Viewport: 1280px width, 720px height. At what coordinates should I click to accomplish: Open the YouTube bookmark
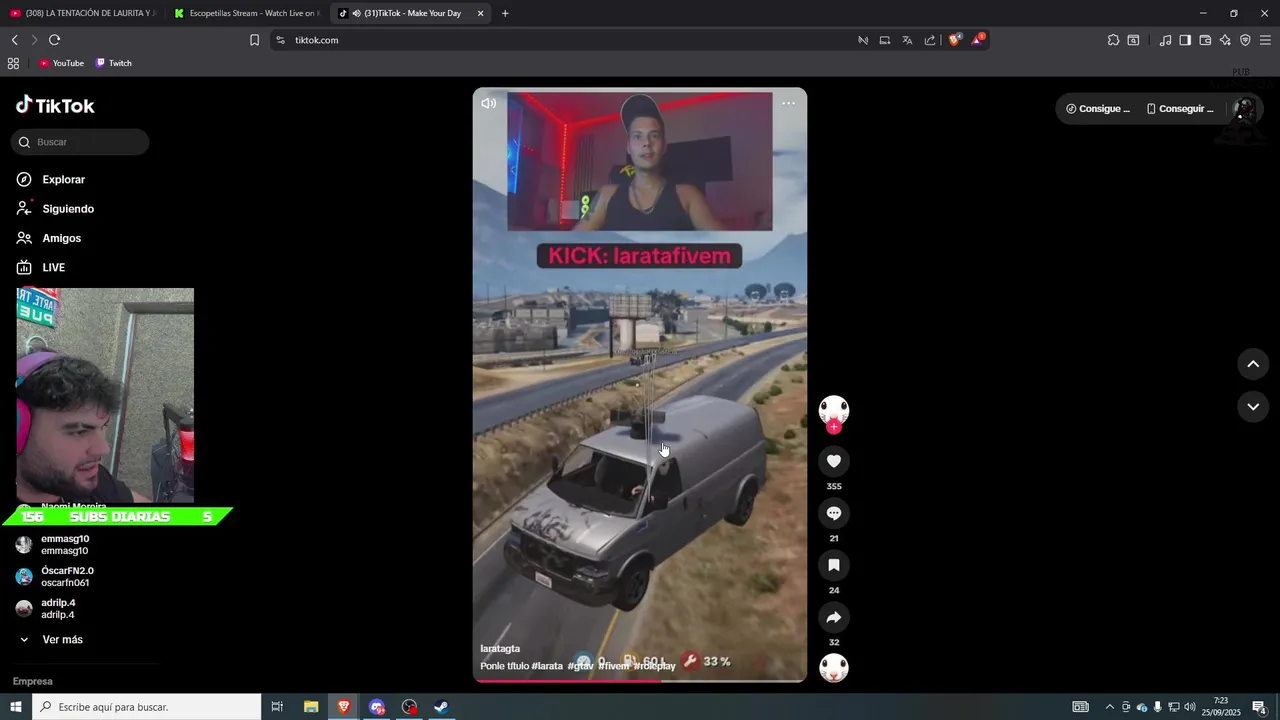[61, 63]
